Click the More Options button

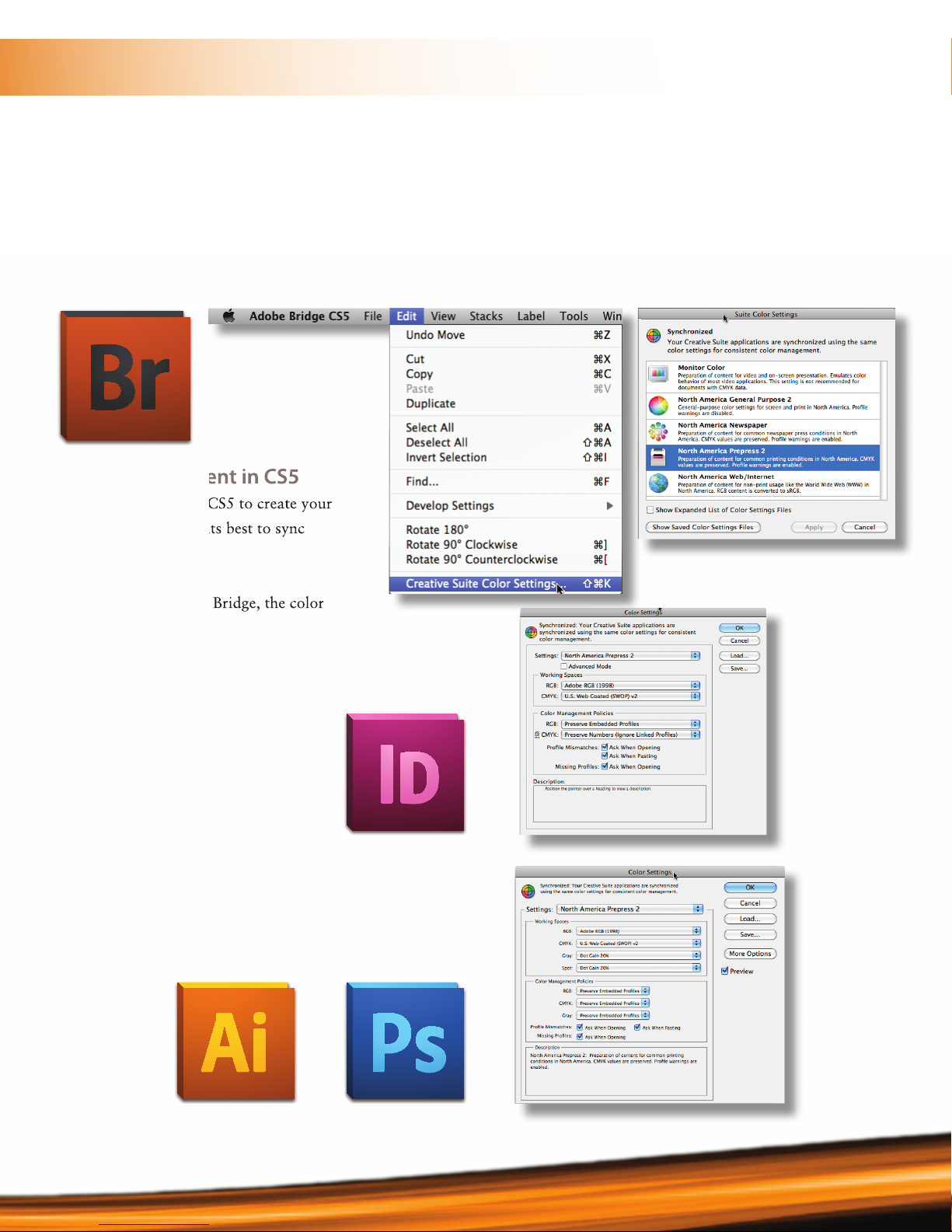point(750,954)
